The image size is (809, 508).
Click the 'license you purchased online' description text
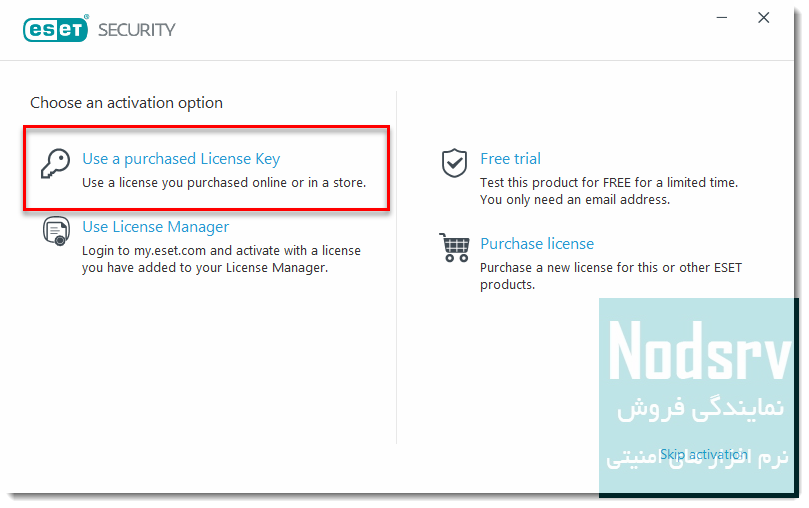224,183
